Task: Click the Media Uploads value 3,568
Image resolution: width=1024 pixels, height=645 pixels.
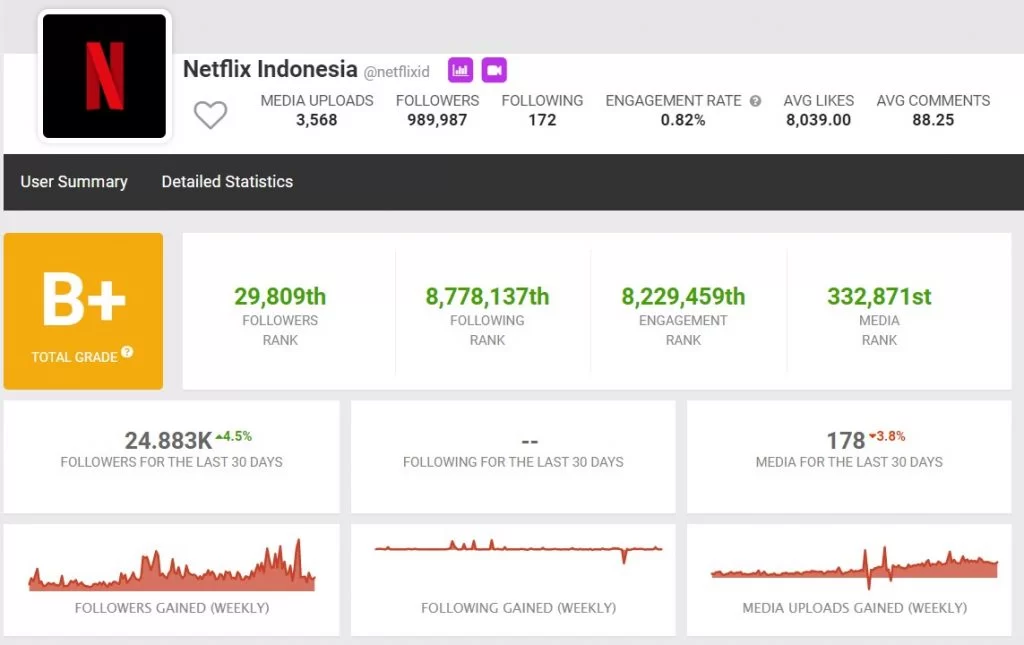Action: (317, 120)
